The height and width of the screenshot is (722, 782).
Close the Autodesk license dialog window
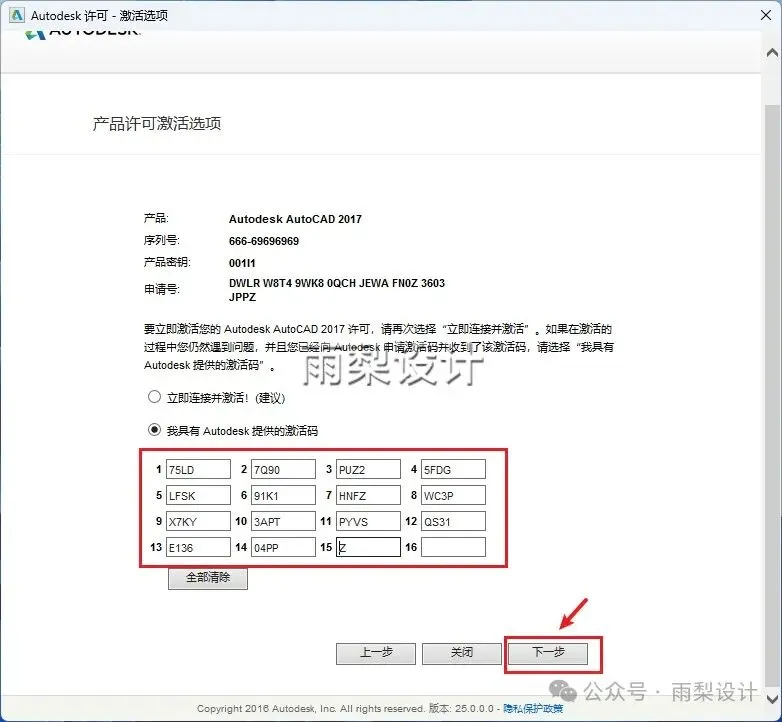tap(766, 15)
